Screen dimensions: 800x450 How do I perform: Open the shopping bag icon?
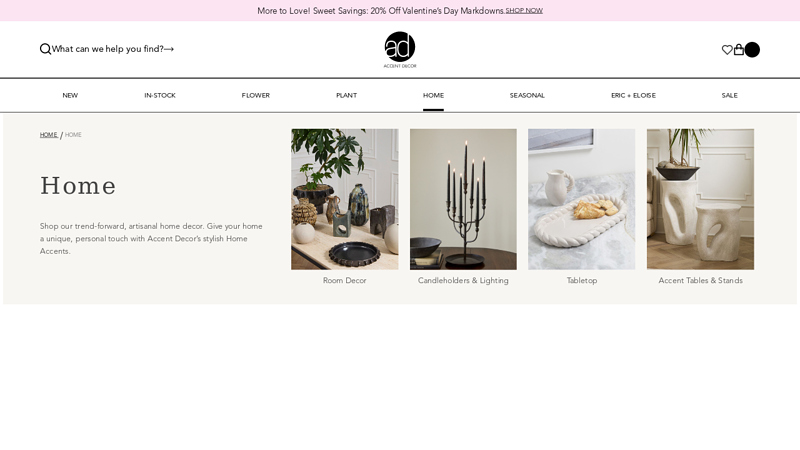tap(739, 49)
